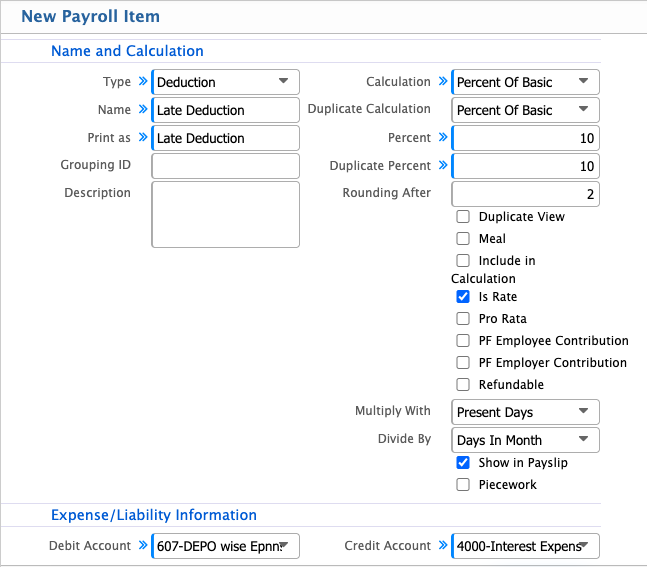Click the required-field arrow beside Credit Account

click(x=443, y=545)
